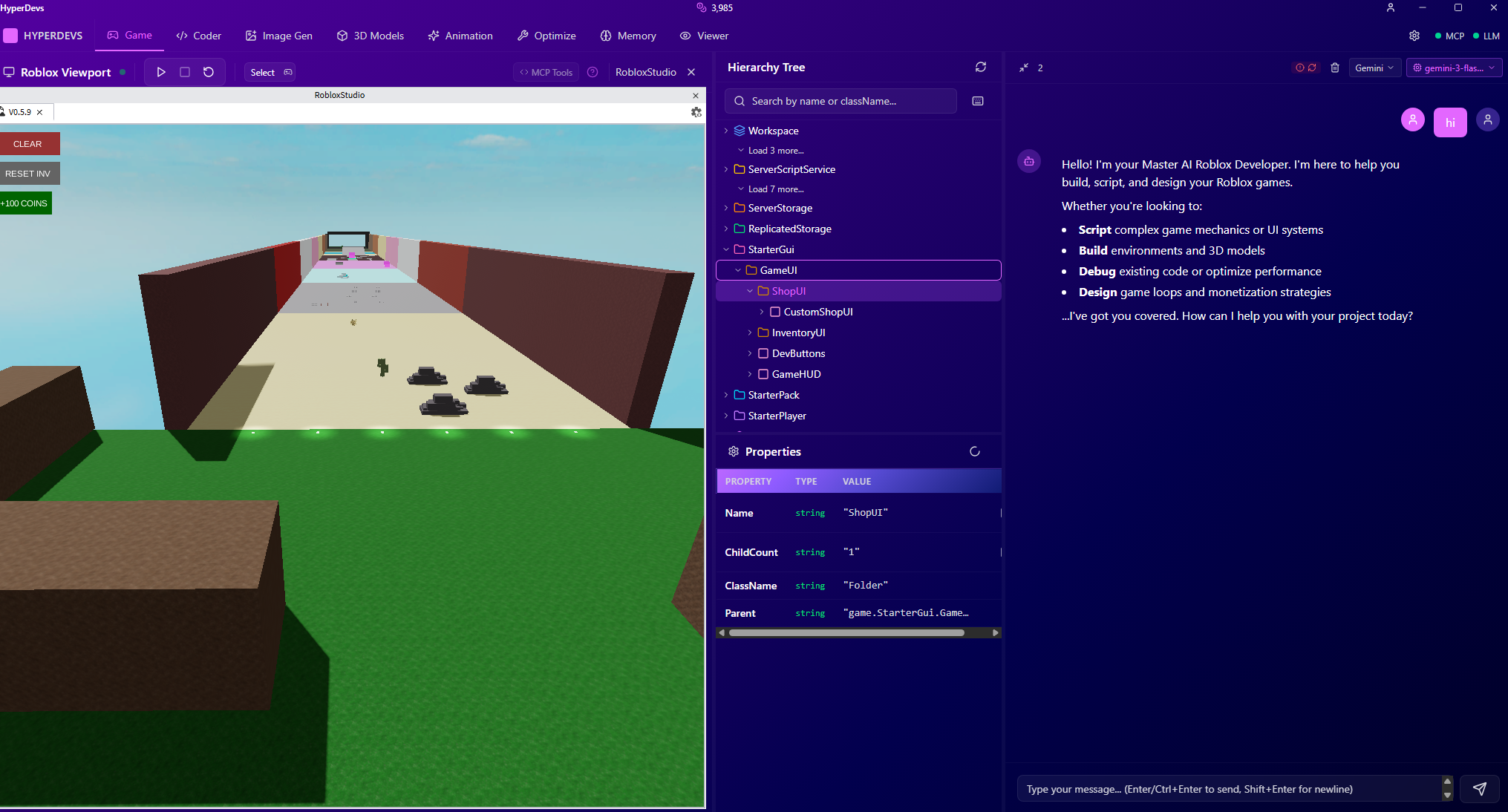Image resolution: width=1508 pixels, height=812 pixels.
Task: Go to the 3D Models tab
Action: click(x=370, y=36)
